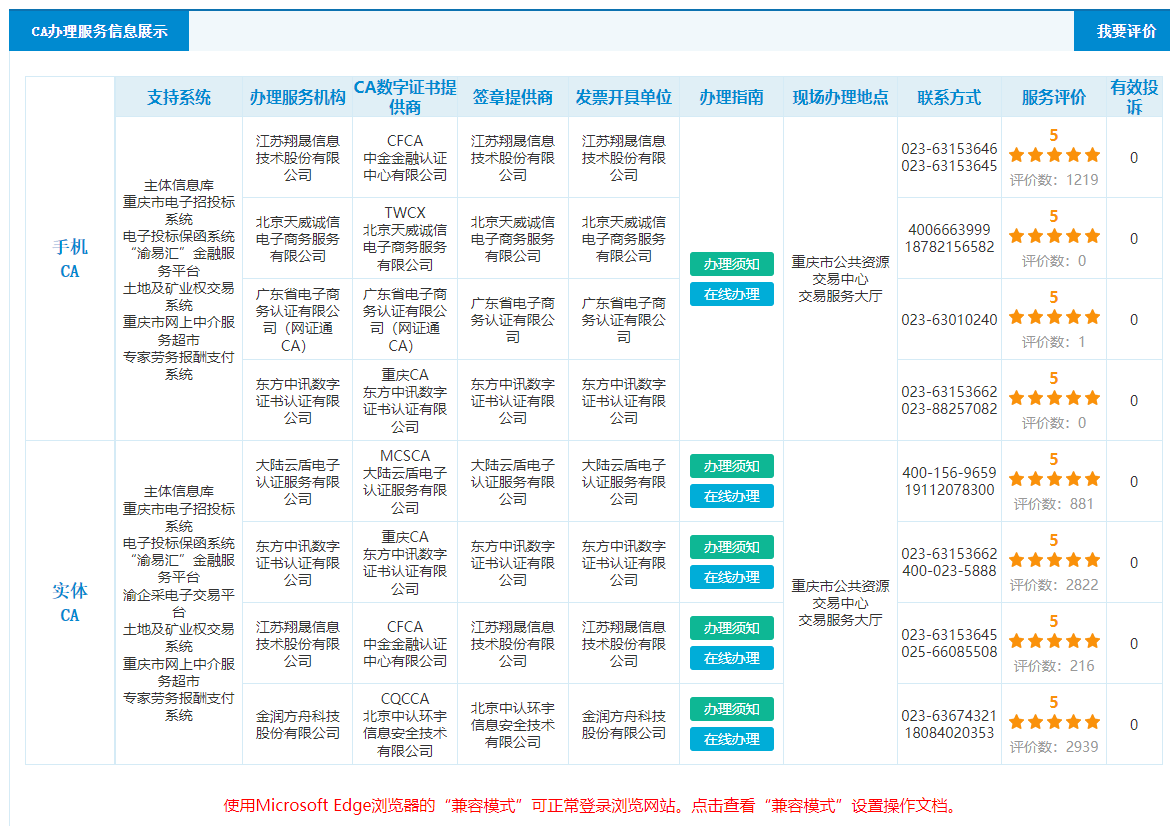Click star rating with 2939 reviews
Viewport: 1170px width, 826px height.
(1053, 722)
